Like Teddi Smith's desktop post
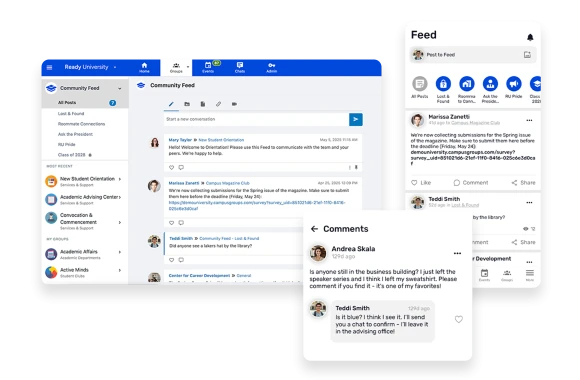This screenshot has width=580, height=380. point(171,260)
